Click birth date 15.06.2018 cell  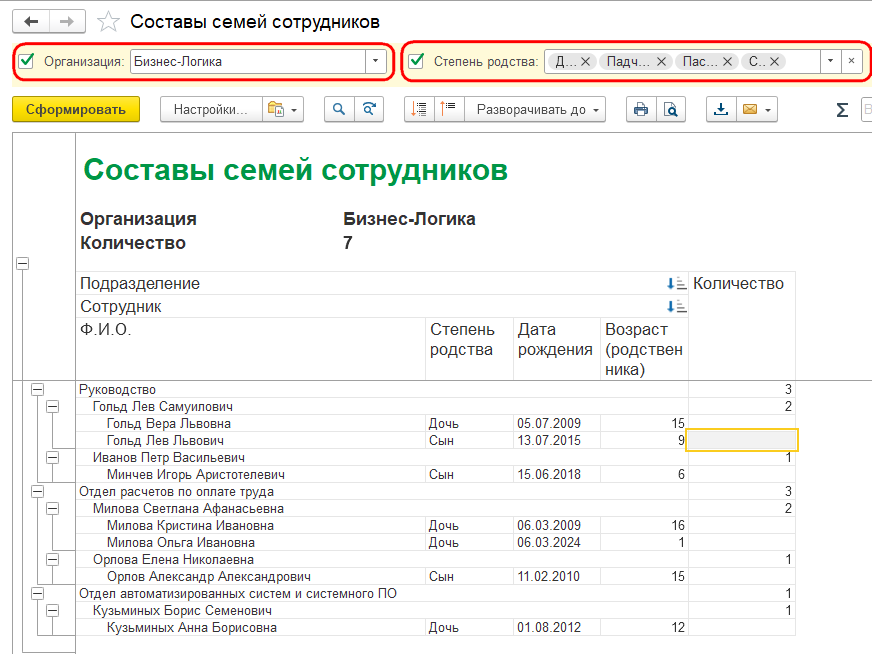[x=557, y=474]
